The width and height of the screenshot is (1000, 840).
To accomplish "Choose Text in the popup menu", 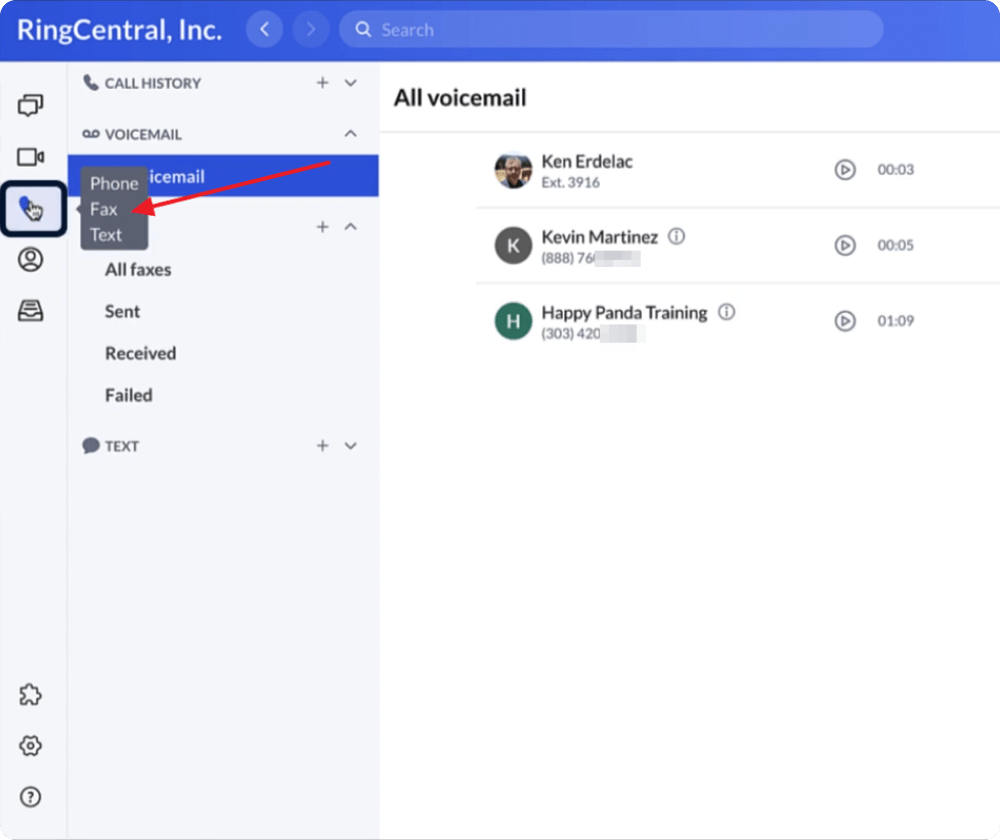I will click(x=106, y=235).
